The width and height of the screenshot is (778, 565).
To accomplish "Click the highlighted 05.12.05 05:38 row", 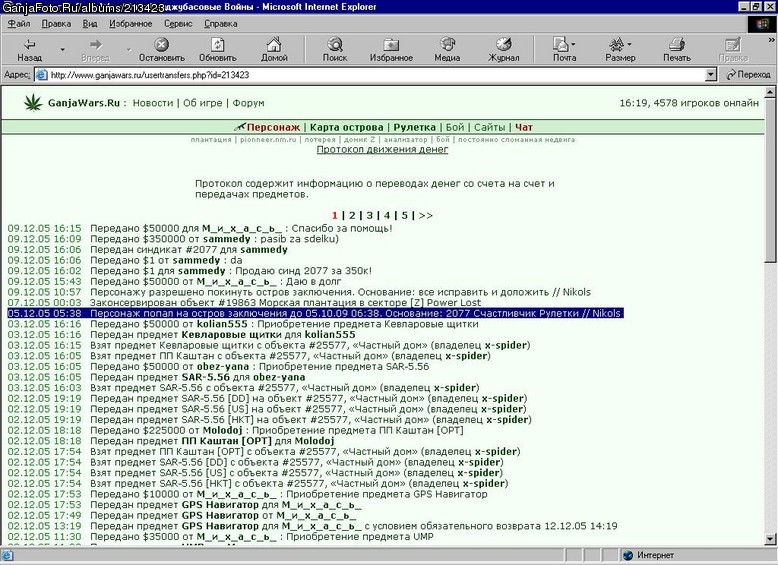I will (316, 314).
